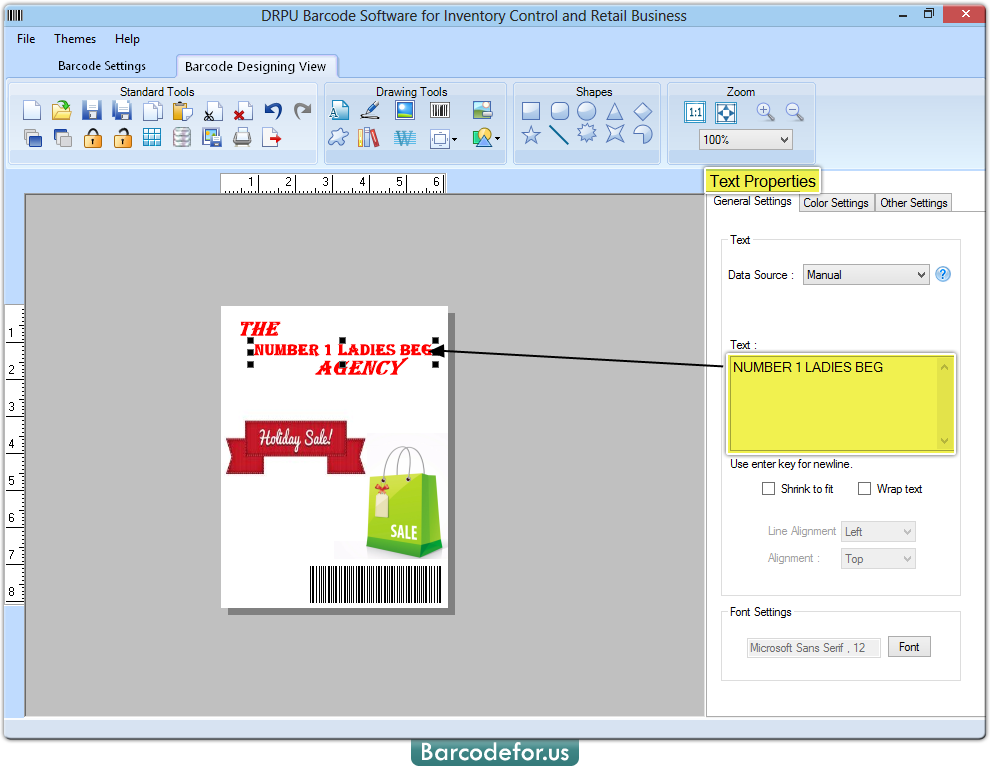Open the help icon beside Data Source
990x766 pixels.
point(942,273)
